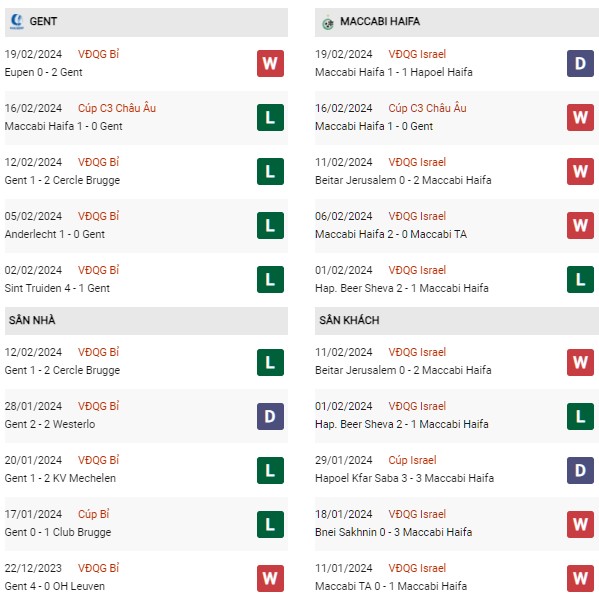Open the Cúp Israel competition link
The width and height of the screenshot is (599, 599).
(x=412, y=460)
